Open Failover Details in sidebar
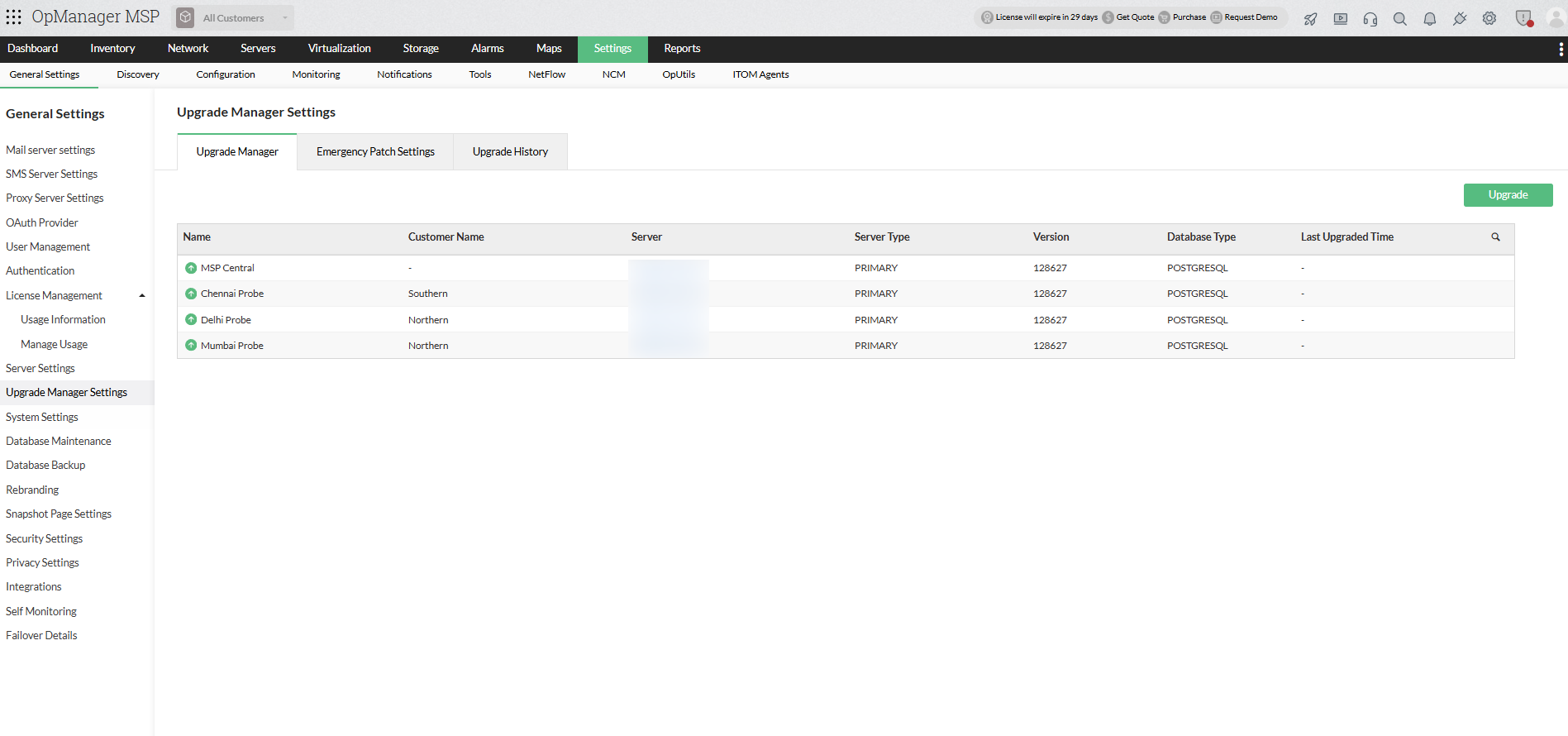This screenshot has width=1568, height=736. click(x=41, y=636)
